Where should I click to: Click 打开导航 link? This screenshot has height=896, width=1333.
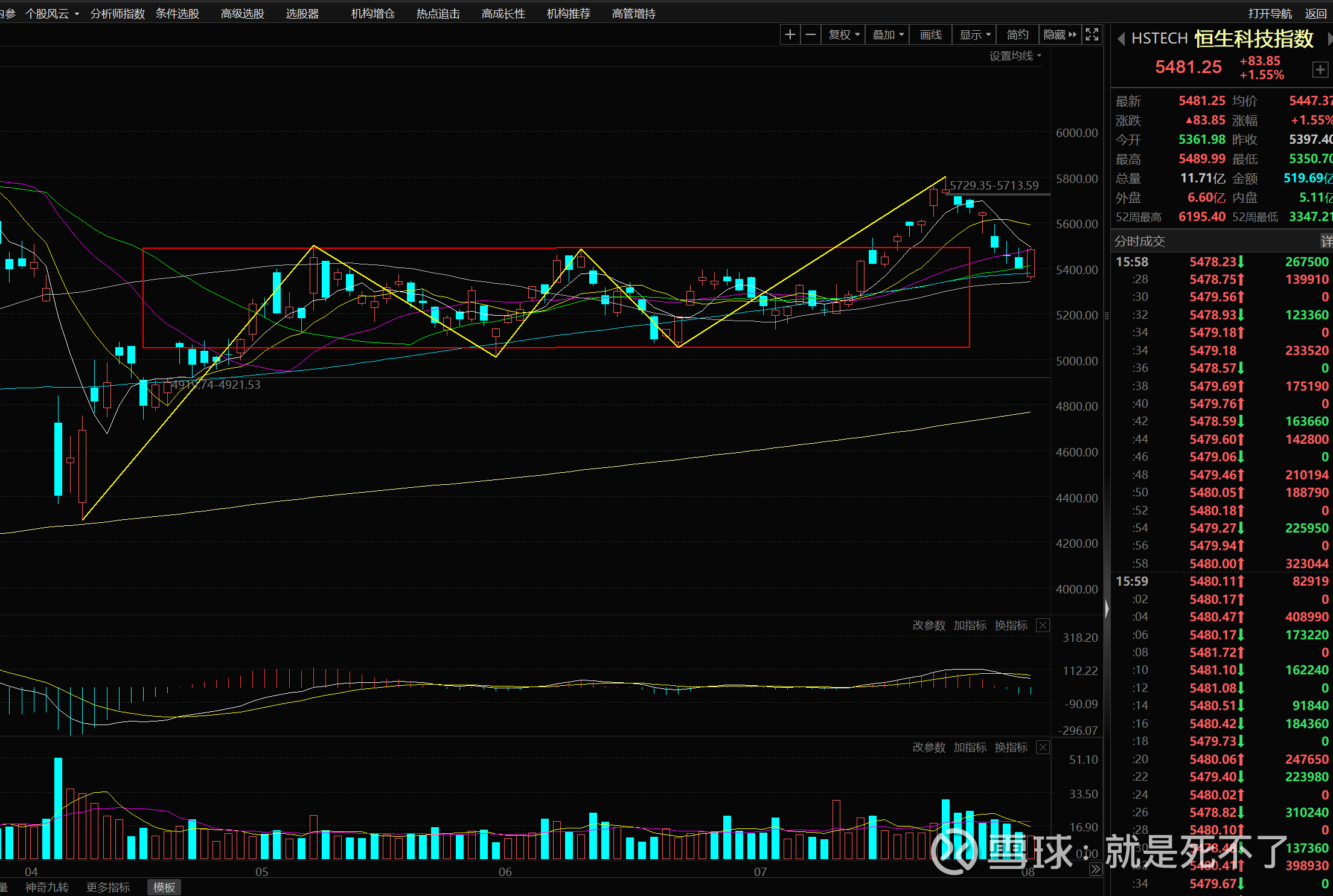tap(1270, 13)
